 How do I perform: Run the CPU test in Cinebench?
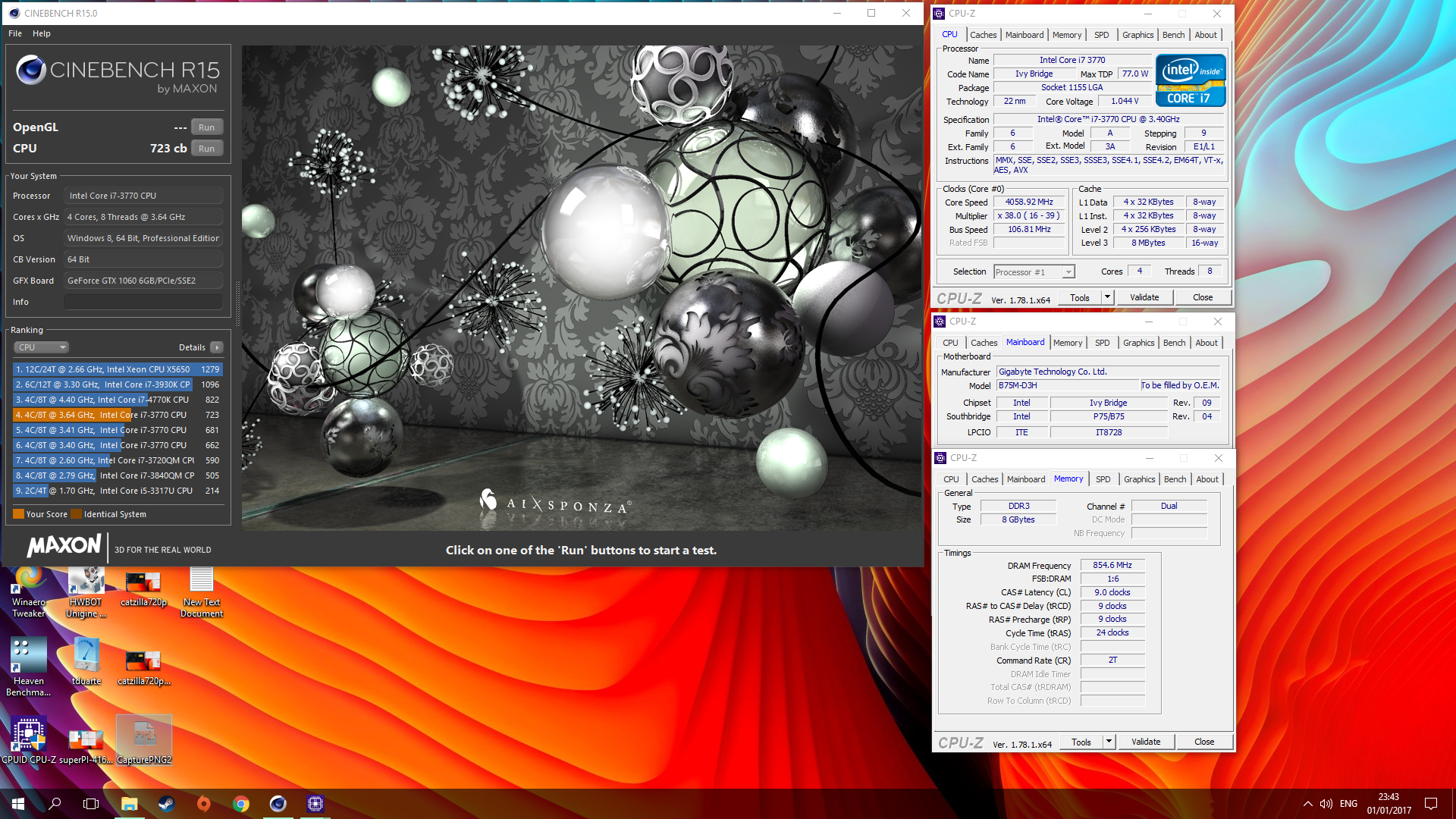(206, 149)
